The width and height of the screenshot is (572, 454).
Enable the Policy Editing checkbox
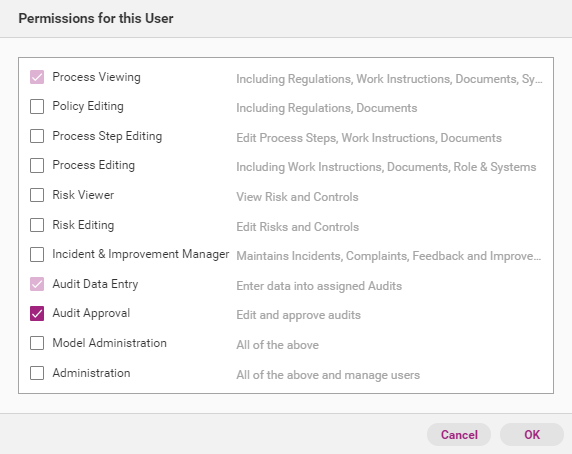click(37, 106)
